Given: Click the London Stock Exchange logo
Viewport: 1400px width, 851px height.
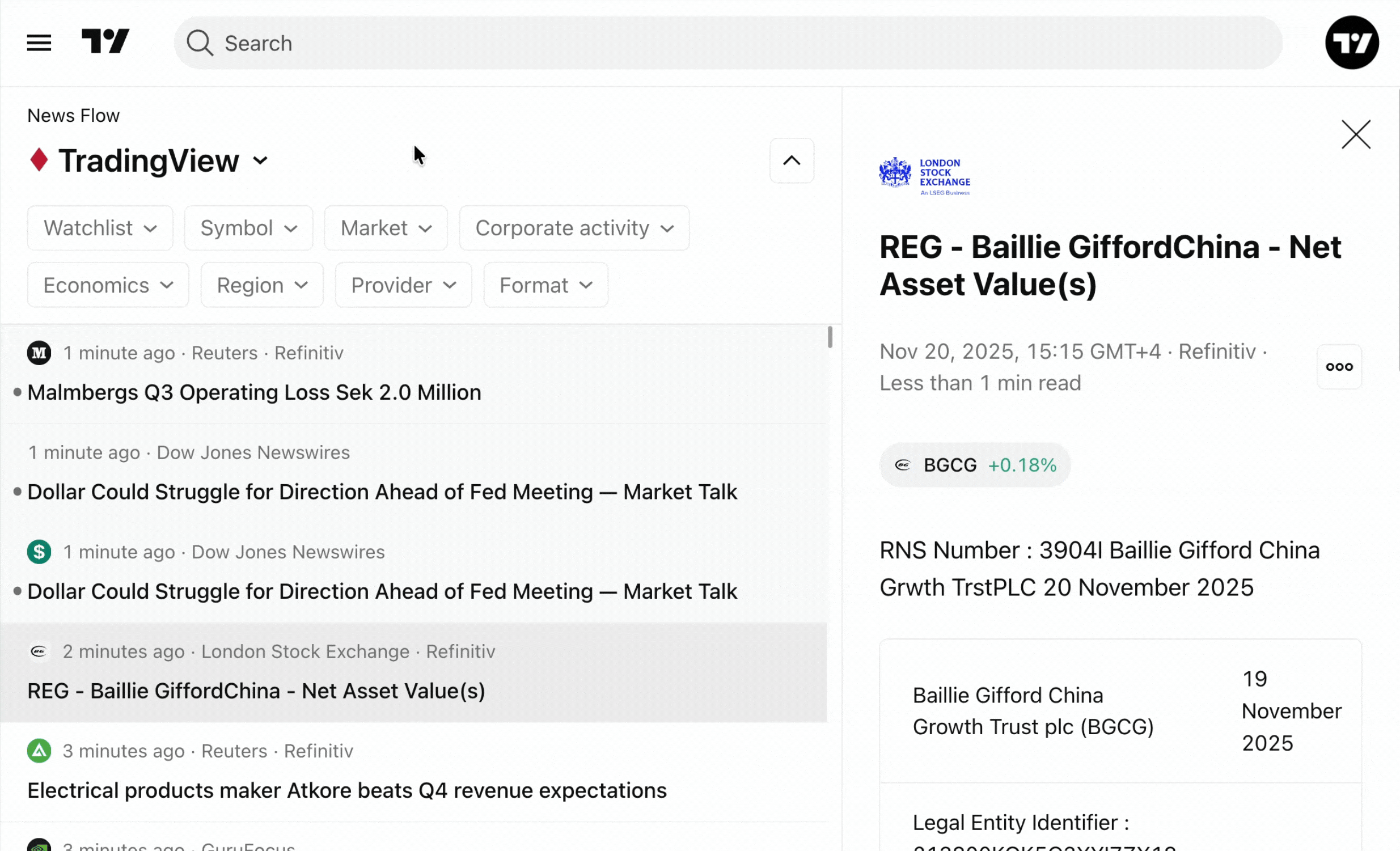Looking at the screenshot, I should (924, 177).
